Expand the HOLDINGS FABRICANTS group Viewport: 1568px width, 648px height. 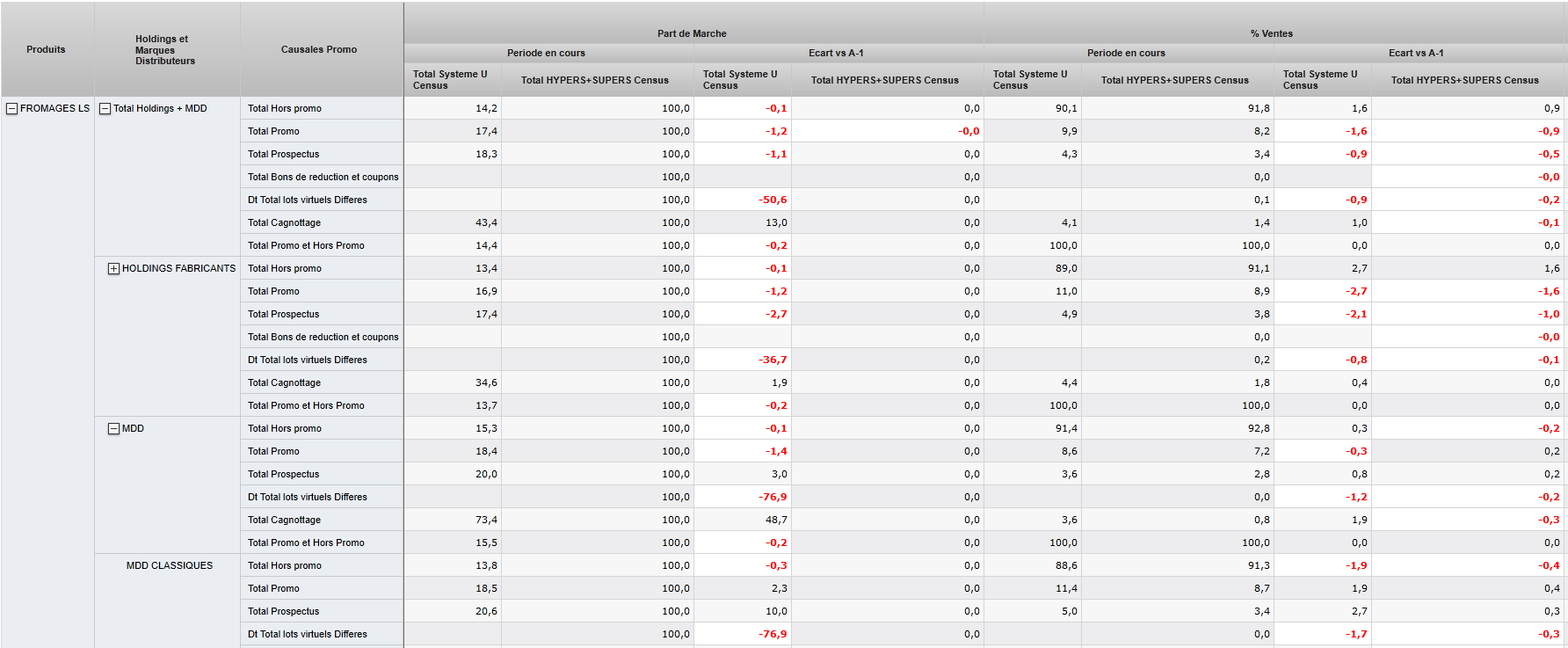[x=114, y=269]
